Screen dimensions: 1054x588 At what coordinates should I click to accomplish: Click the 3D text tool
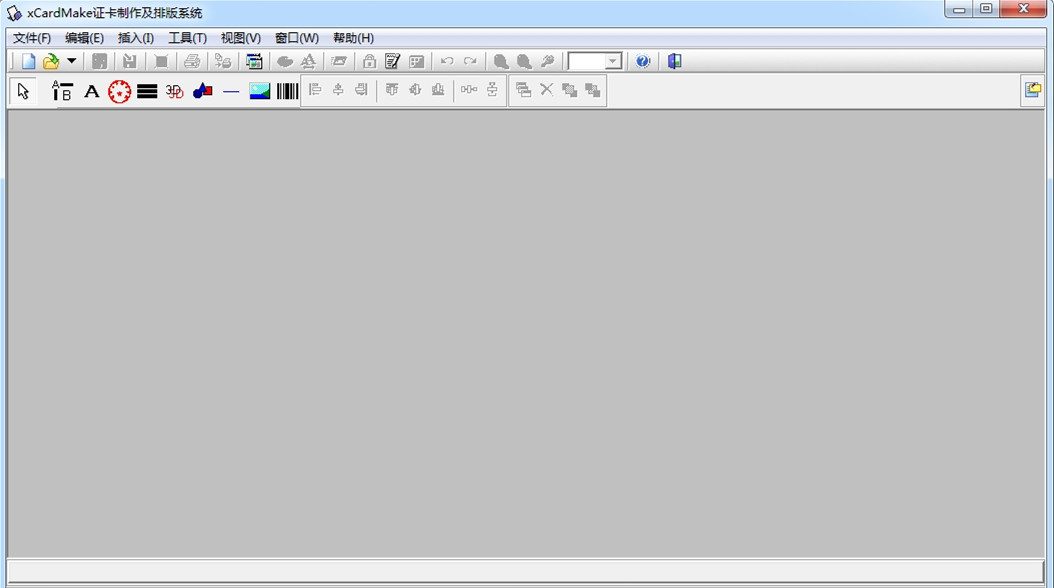pos(174,91)
